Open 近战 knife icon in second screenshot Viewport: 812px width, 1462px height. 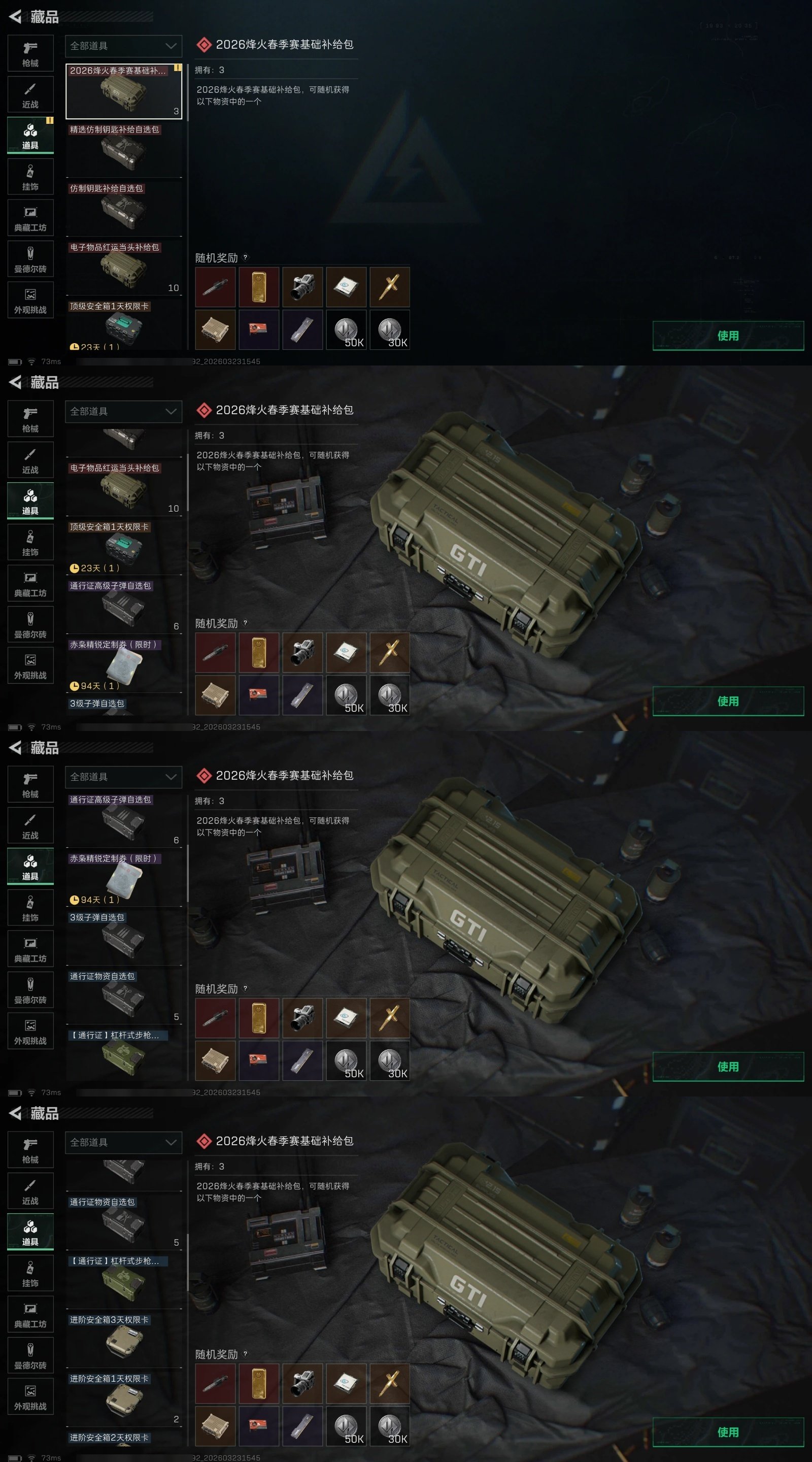(30, 460)
